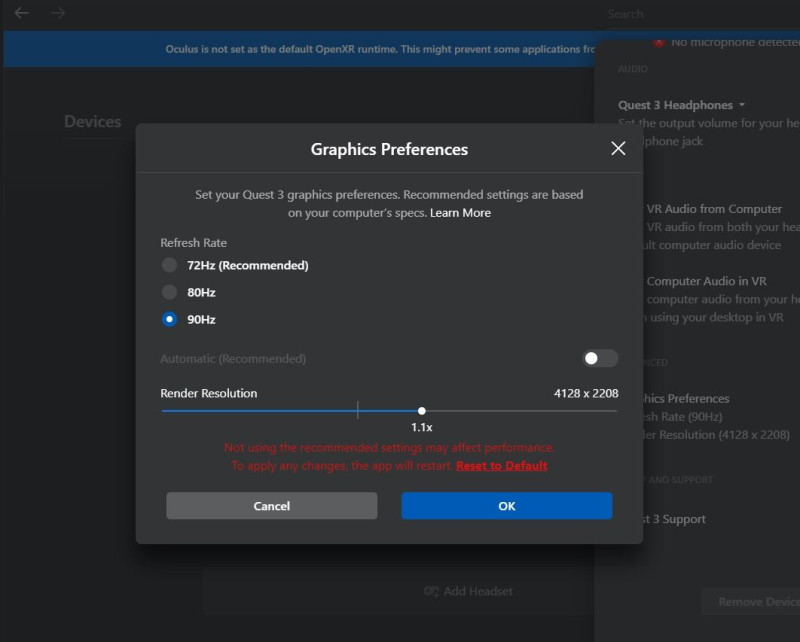Click the Add Headset icon

431,591
